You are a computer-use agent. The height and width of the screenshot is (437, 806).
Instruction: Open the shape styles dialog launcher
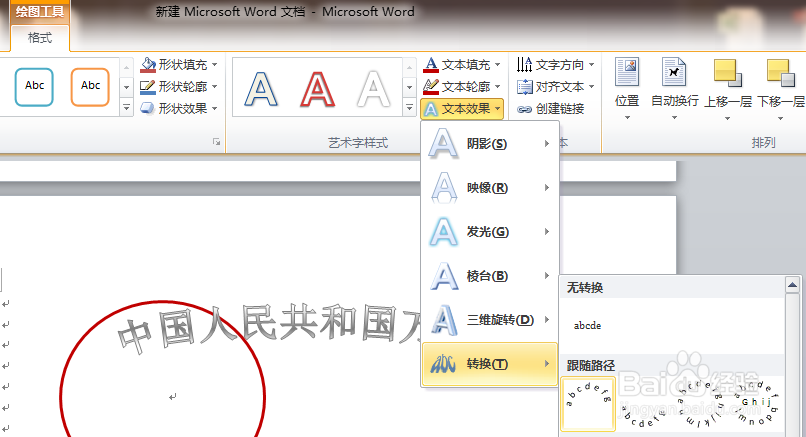(216, 142)
